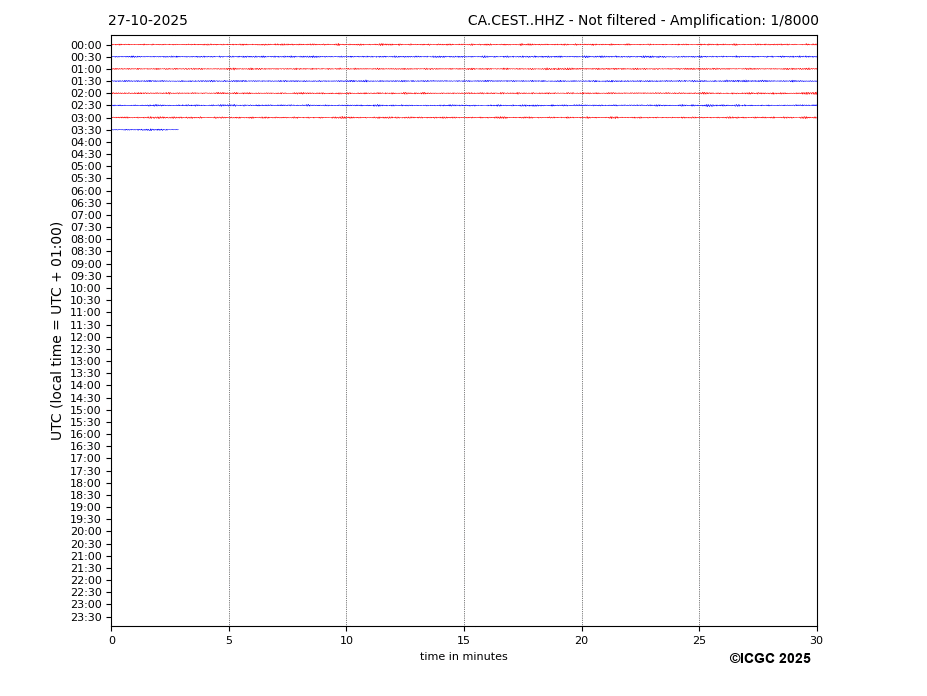Viewport: 927px width, 696px height.
Task: Select the 09:30 hour label
Action: [86, 276]
